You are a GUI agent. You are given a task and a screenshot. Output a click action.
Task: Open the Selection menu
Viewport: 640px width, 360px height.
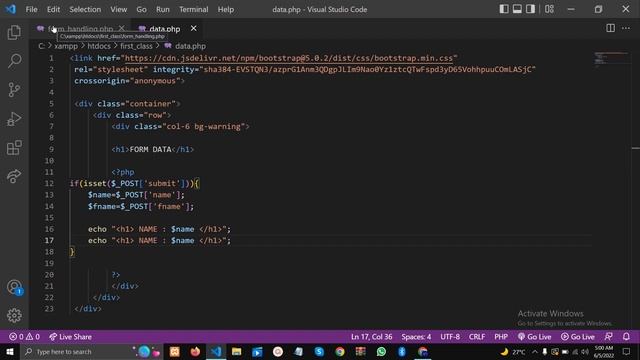click(85, 9)
